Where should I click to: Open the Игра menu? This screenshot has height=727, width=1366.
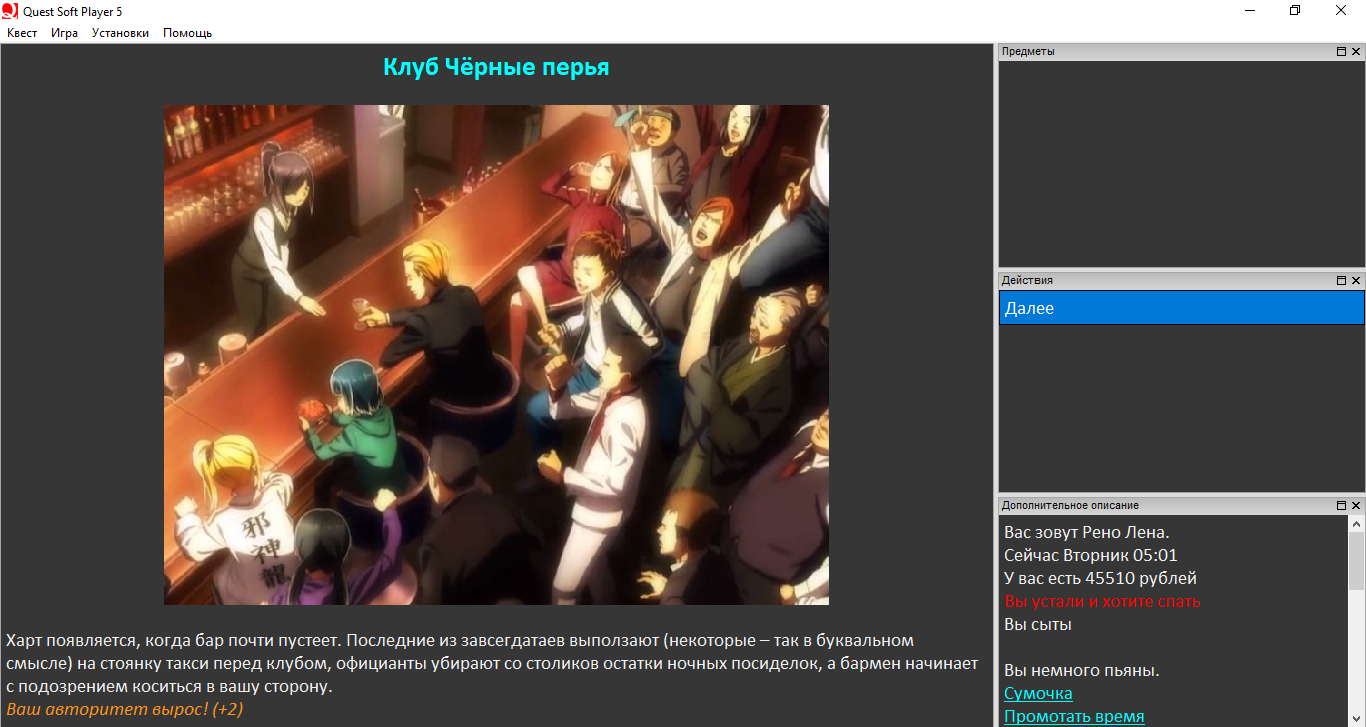tap(64, 33)
